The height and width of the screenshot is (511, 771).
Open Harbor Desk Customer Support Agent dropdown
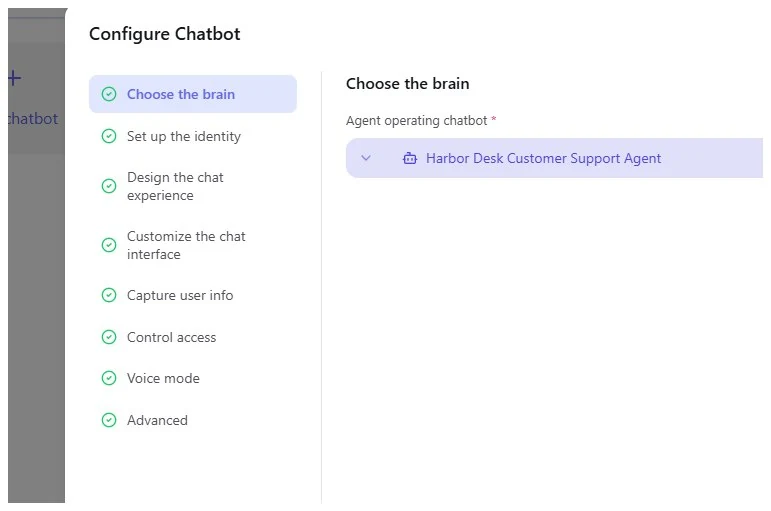pyautogui.click(x=554, y=158)
